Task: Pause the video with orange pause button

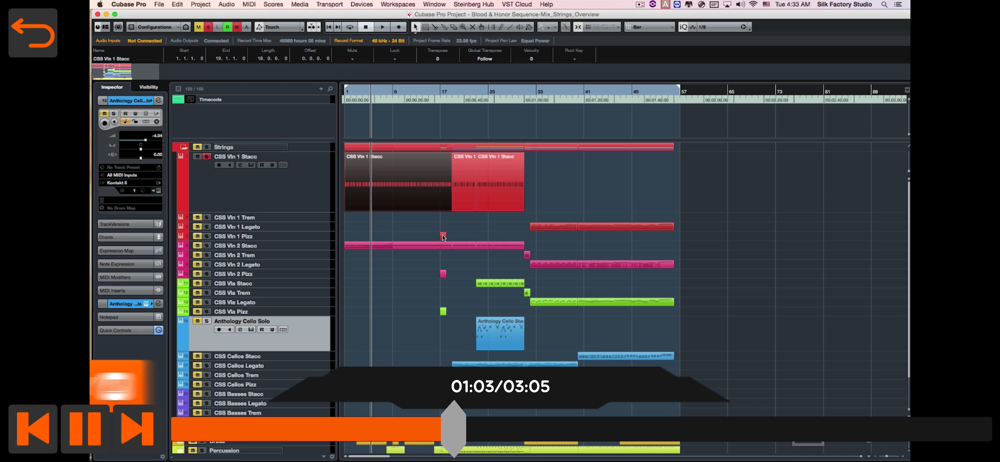Action: tap(85, 428)
